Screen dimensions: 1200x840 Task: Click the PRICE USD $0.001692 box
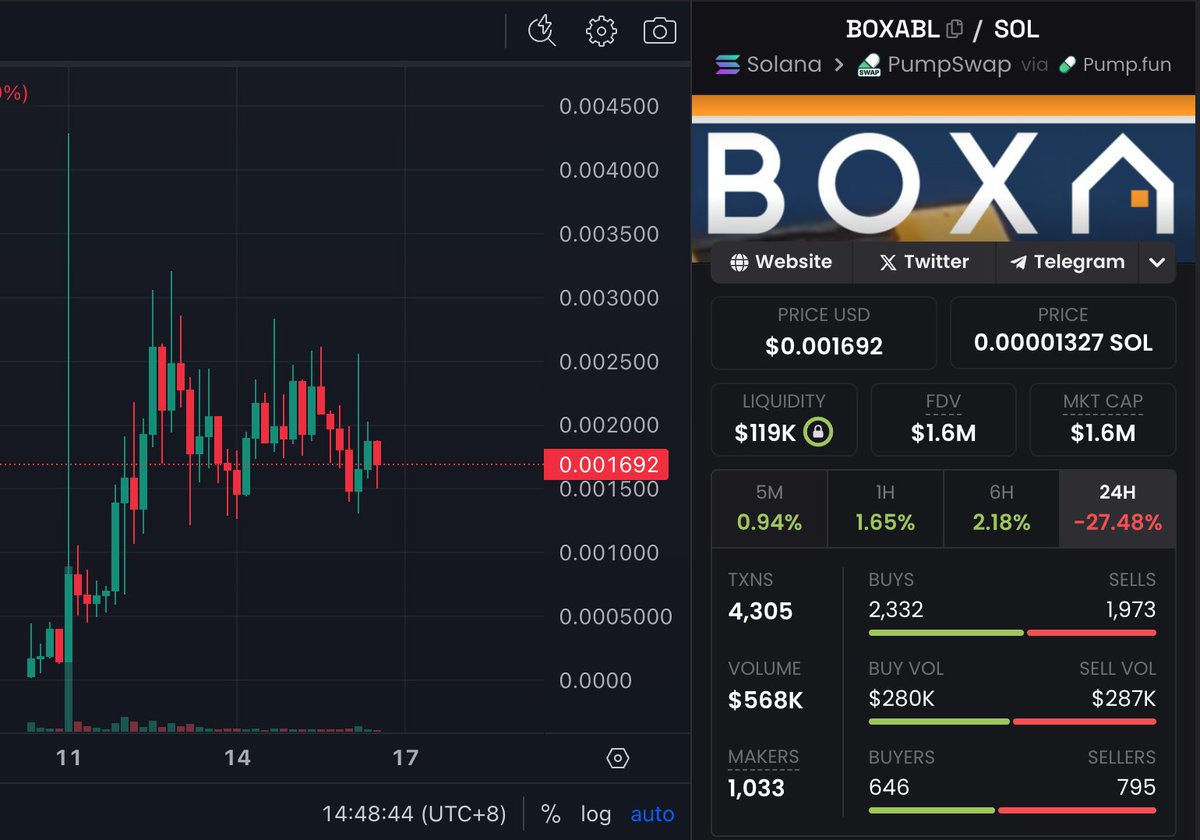[824, 333]
